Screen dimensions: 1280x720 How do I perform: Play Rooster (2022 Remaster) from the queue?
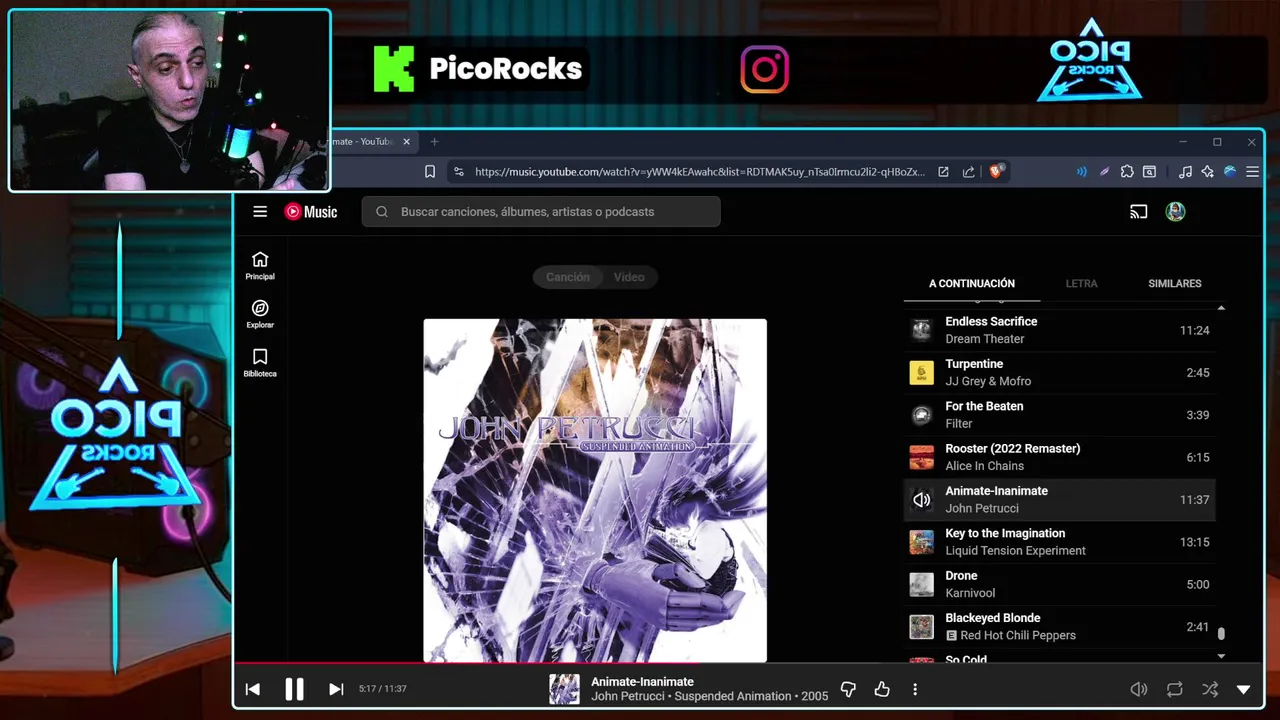[1060, 457]
